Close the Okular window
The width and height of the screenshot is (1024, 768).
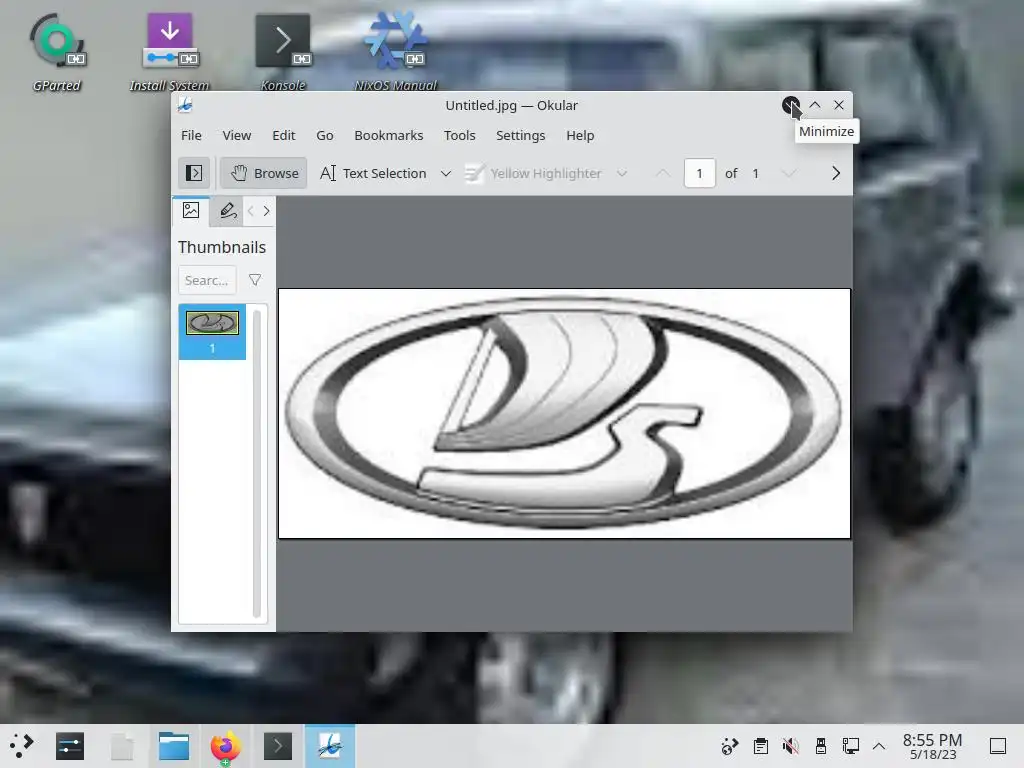click(839, 105)
